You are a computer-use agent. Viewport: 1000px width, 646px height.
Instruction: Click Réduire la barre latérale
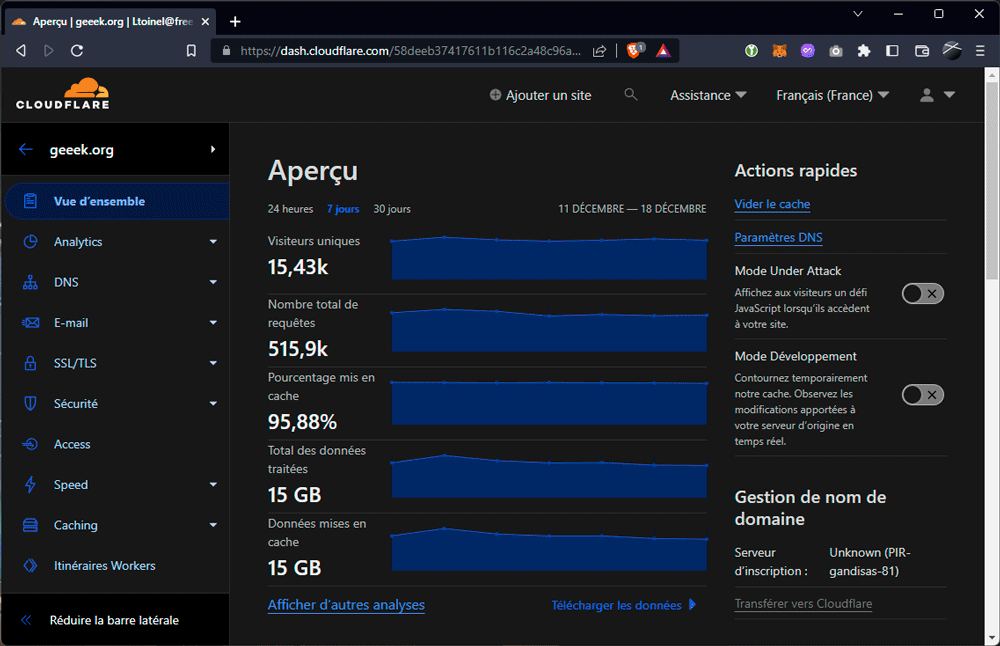click(x=114, y=620)
